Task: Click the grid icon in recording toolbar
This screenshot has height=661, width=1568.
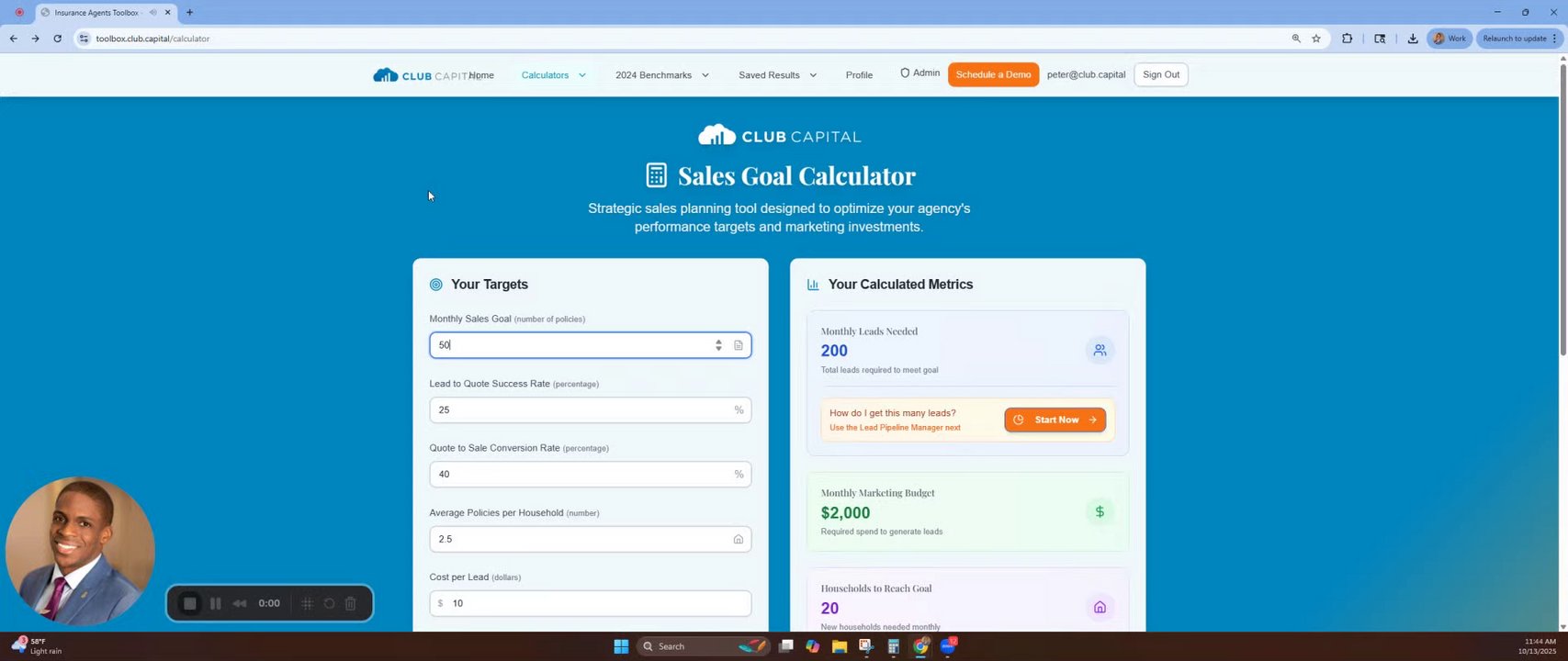Action: tap(307, 603)
